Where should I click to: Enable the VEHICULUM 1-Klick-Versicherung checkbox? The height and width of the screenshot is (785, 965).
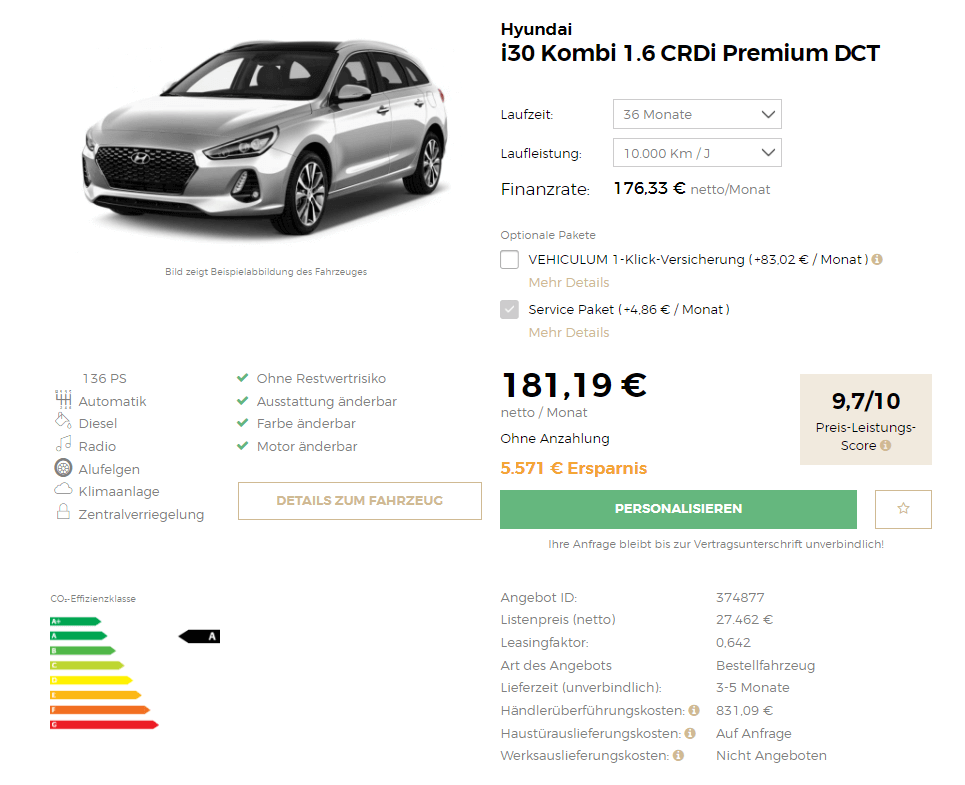click(510, 260)
